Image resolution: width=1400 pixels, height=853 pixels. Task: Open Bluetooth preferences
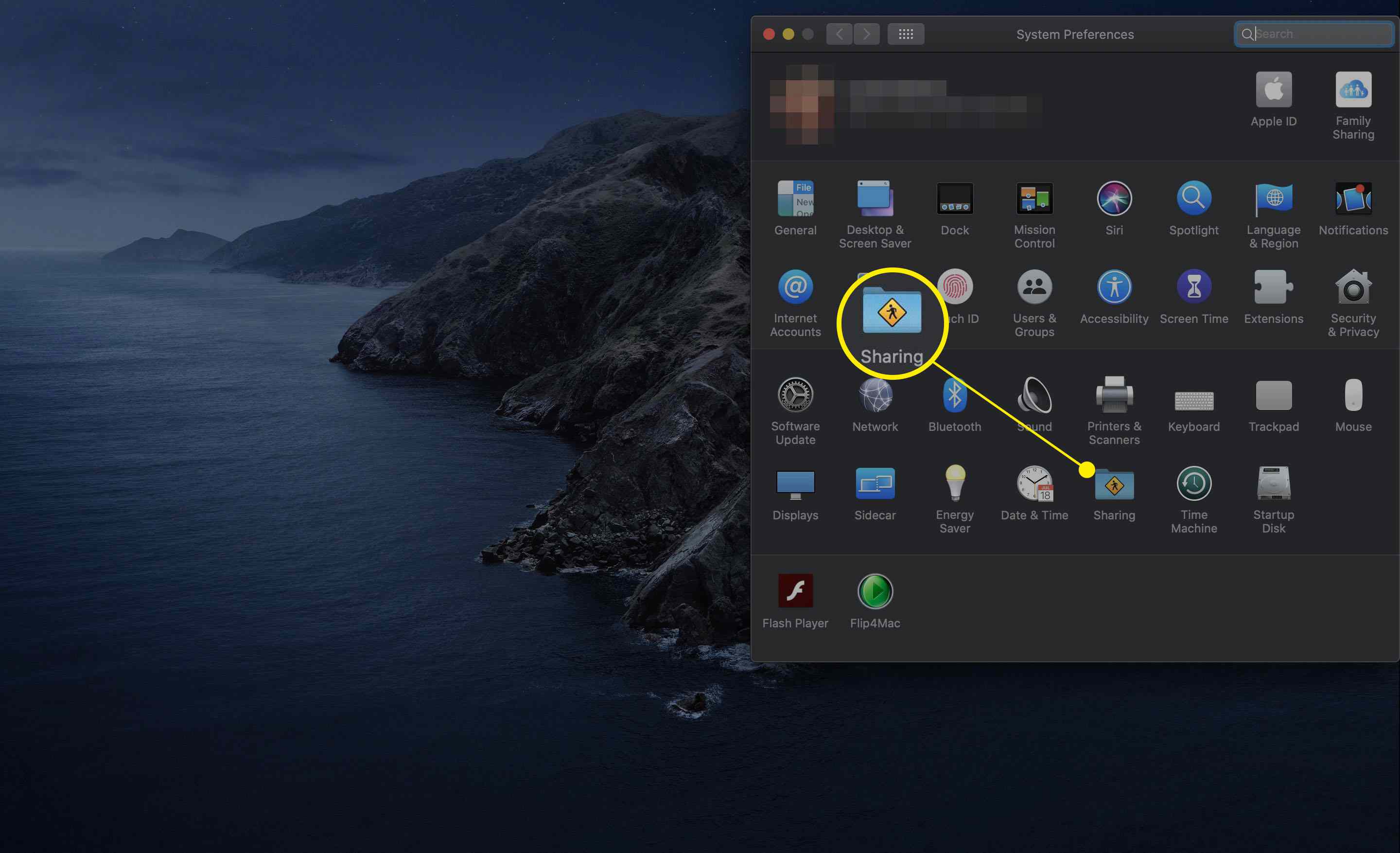click(955, 395)
